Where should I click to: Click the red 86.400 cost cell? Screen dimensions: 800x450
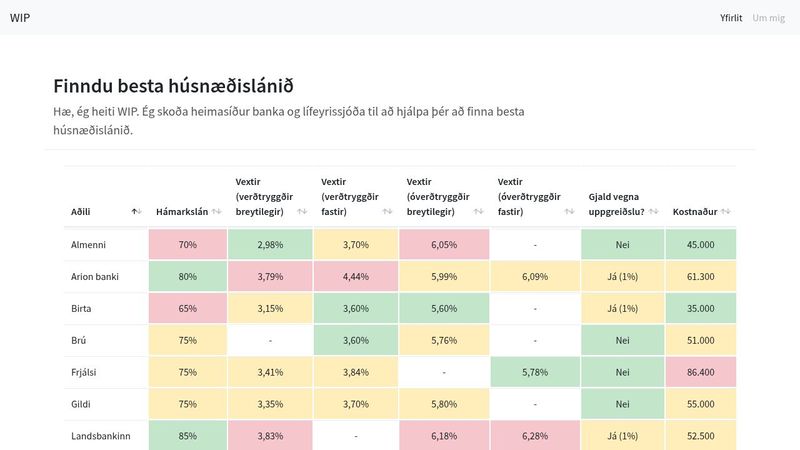click(700, 372)
